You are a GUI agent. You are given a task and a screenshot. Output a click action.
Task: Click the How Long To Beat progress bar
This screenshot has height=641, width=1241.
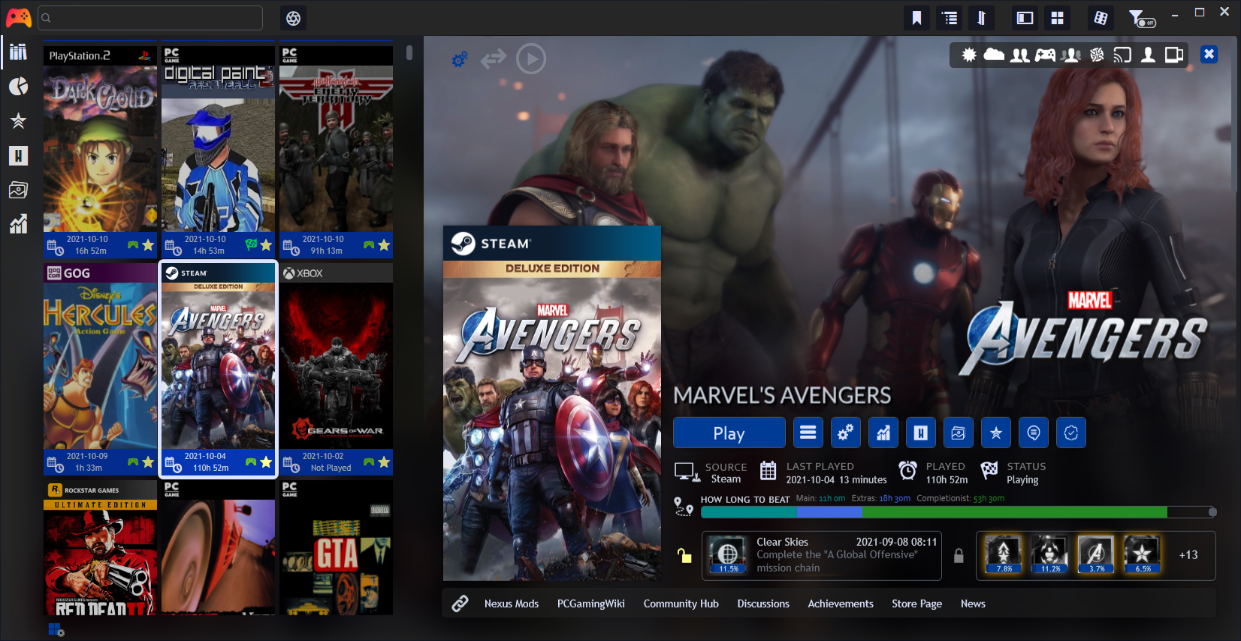(x=955, y=512)
